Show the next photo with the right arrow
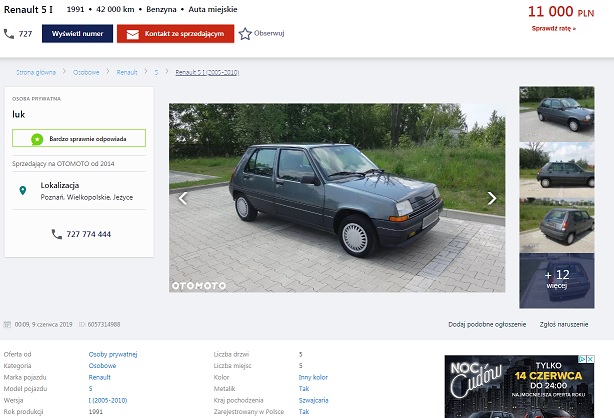 [x=492, y=198]
